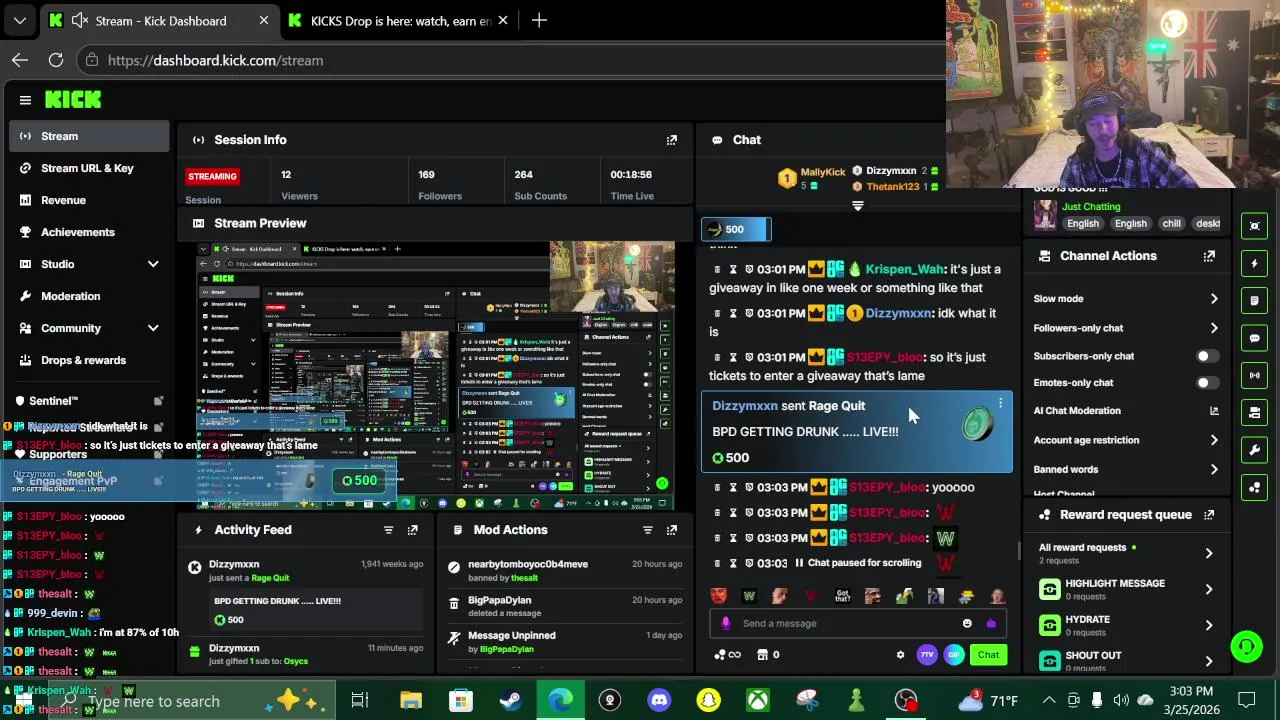1280x720 pixels.
Task: Click the broadcast signal shortcut icon
Action: tap(1255, 375)
